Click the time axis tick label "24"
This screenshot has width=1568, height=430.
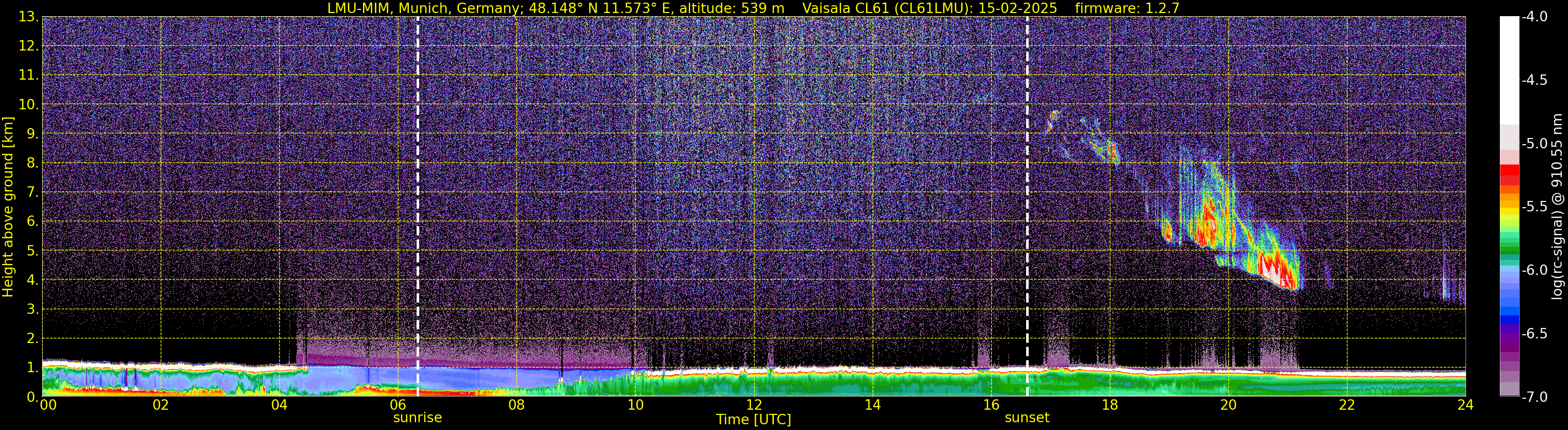pos(1466,404)
